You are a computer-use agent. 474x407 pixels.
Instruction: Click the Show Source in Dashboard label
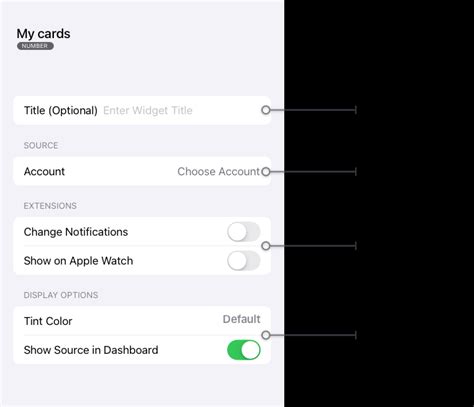coord(91,350)
